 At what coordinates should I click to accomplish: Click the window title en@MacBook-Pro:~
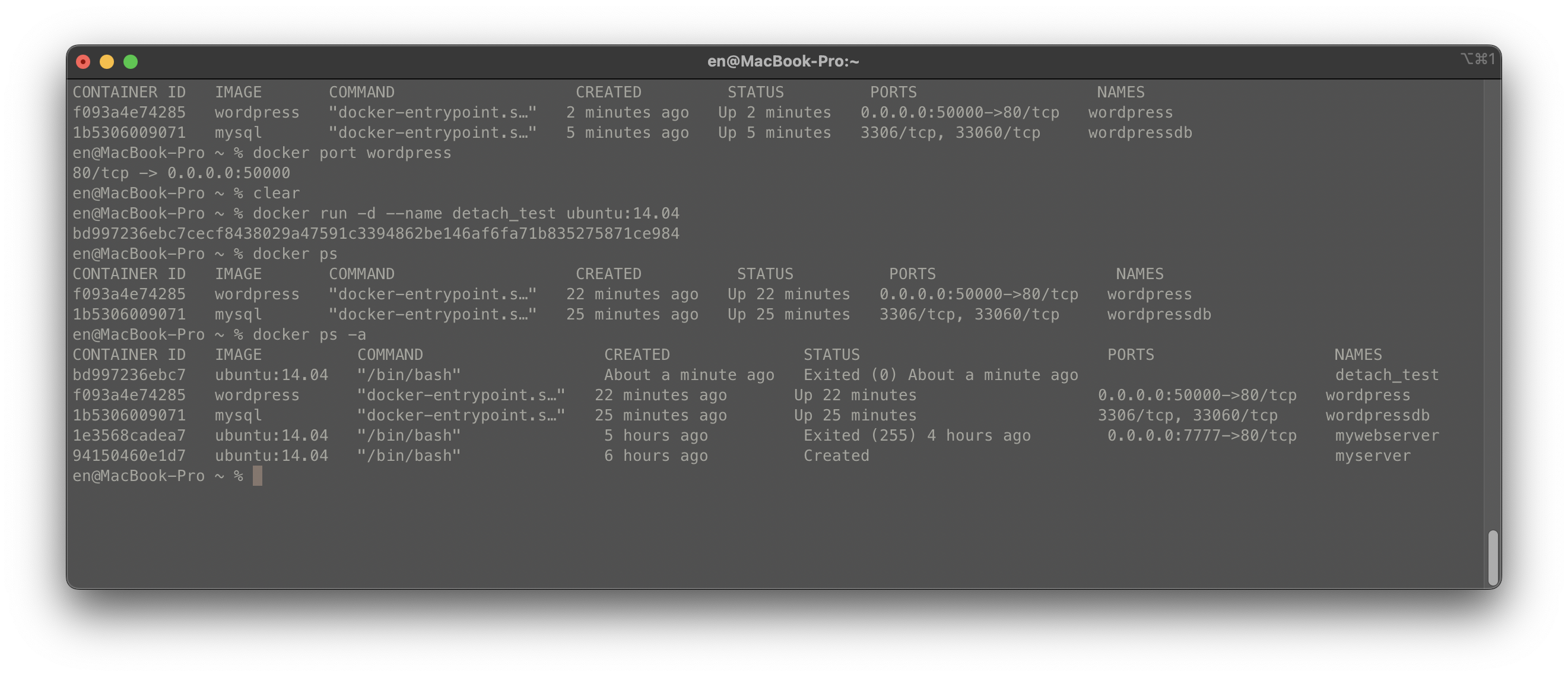(x=783, y=62)
